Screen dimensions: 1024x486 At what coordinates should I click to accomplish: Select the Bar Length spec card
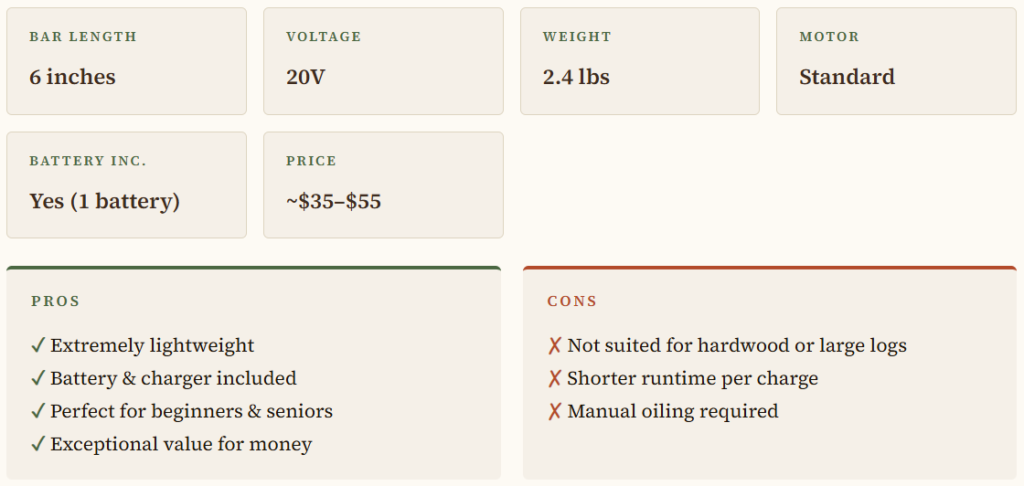coord(126,61)
